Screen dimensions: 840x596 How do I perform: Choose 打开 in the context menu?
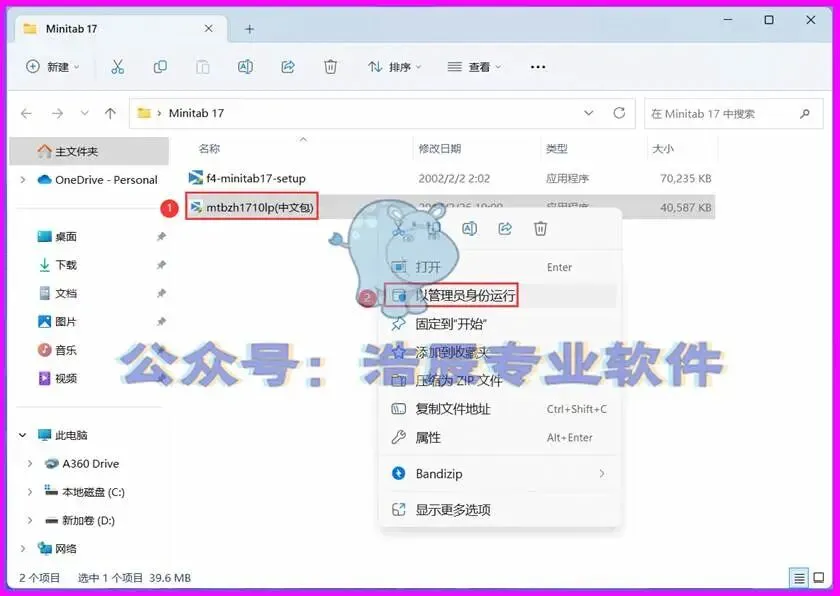click(x=500, y=267)
